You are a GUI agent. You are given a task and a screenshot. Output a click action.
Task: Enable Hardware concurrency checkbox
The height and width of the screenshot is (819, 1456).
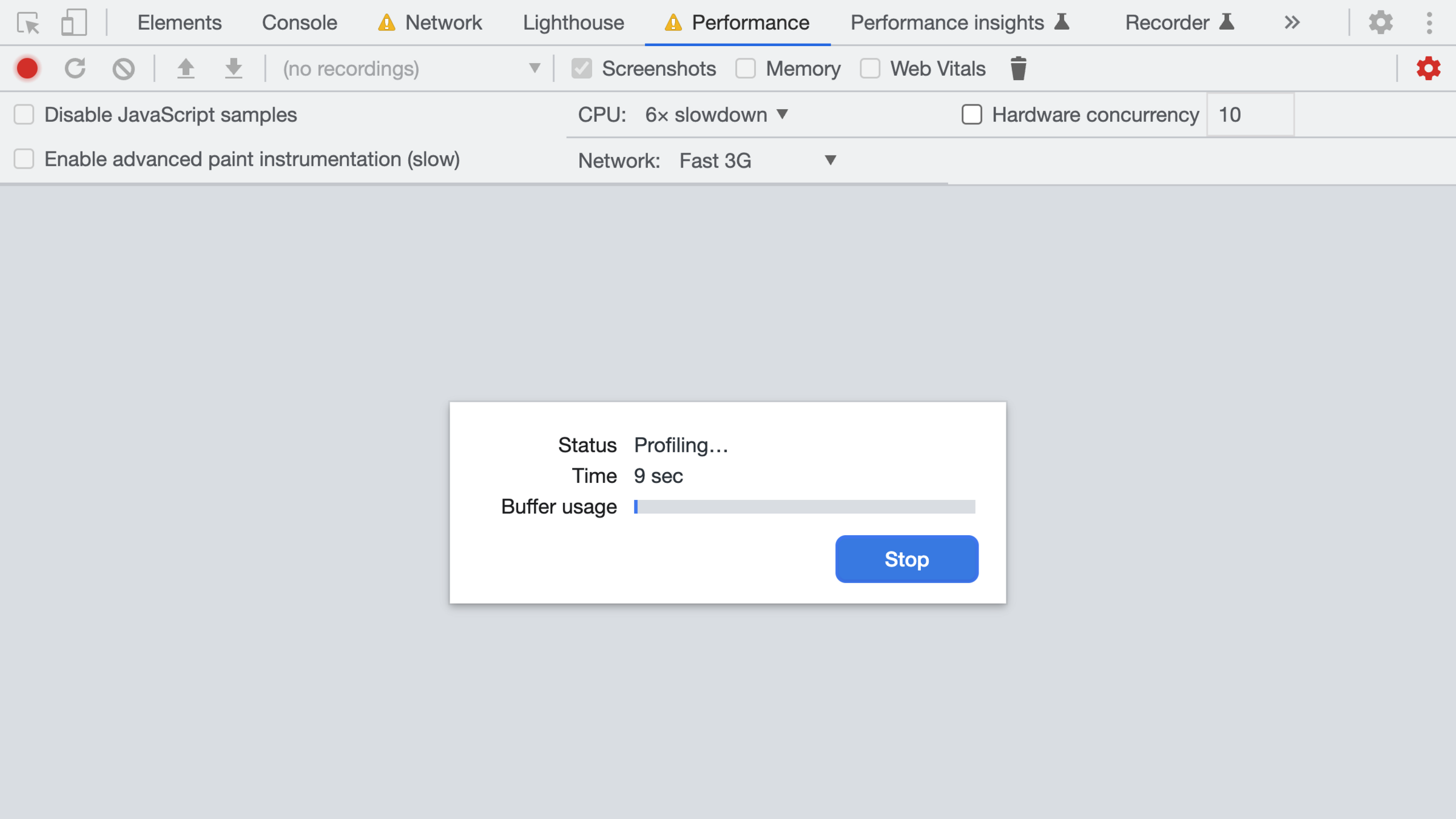pyautogui.click(x=972, y=115)
